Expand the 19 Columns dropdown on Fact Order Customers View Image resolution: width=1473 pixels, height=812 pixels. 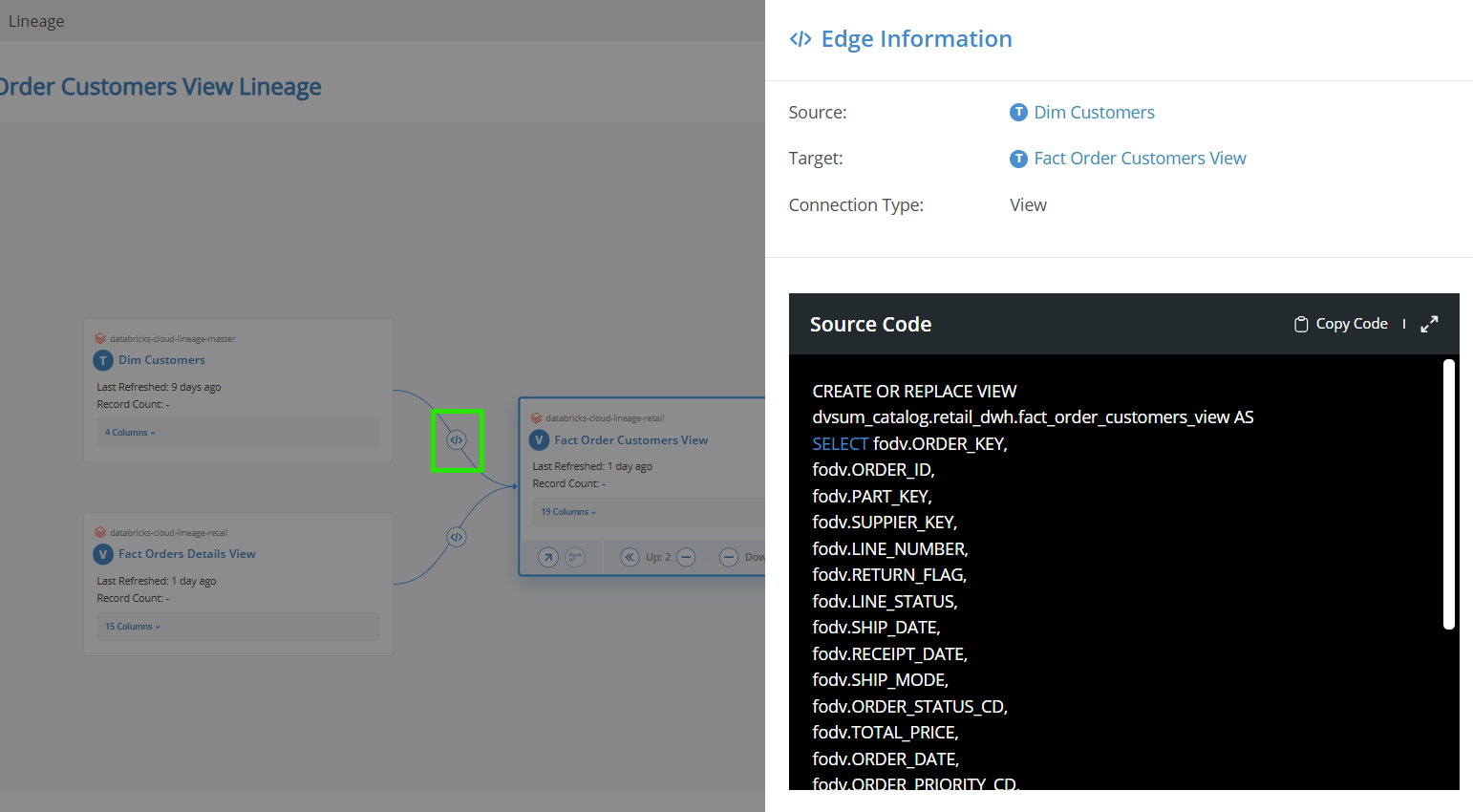coord(568,512)
